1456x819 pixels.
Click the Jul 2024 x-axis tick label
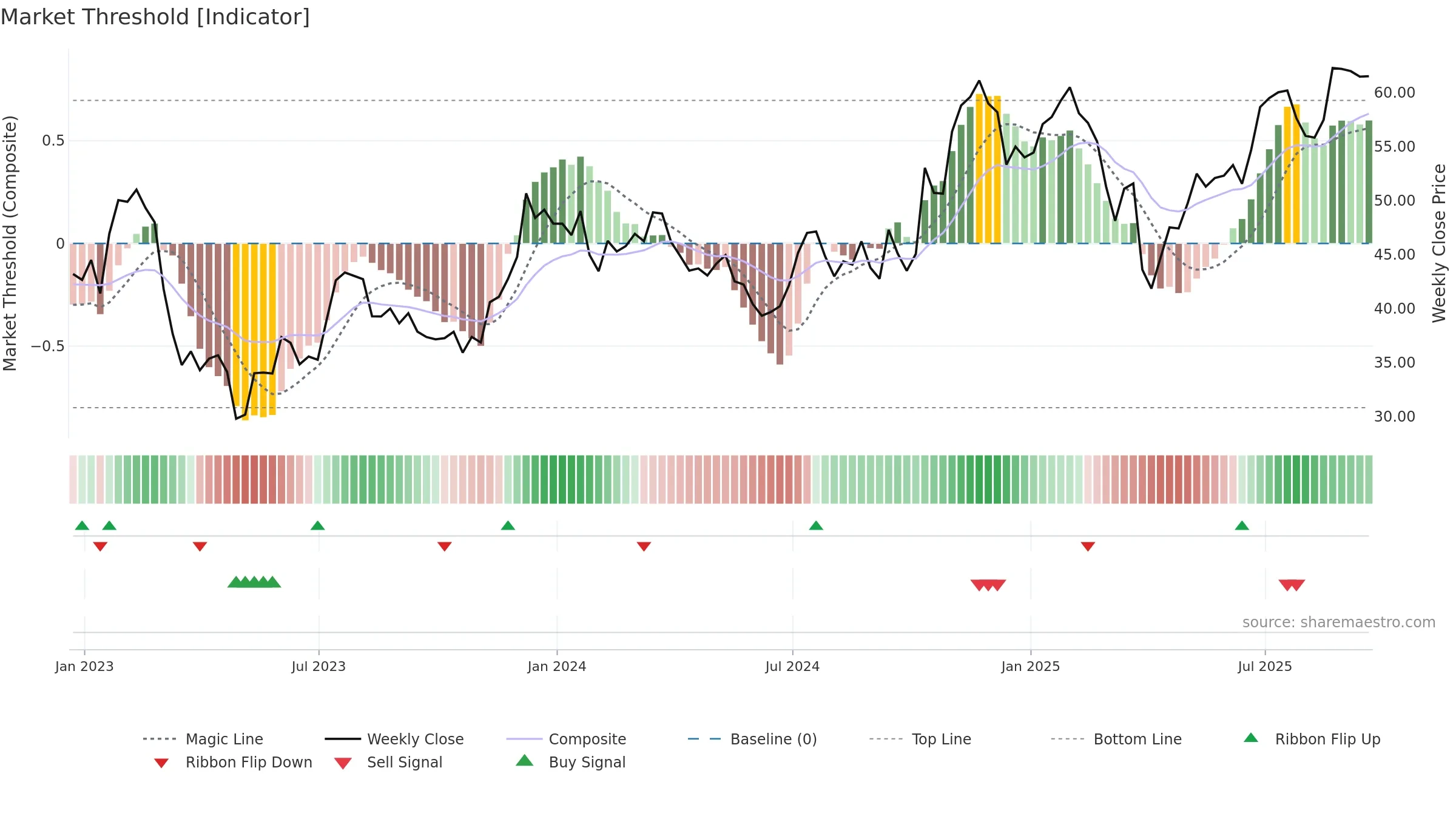[792, 667]
